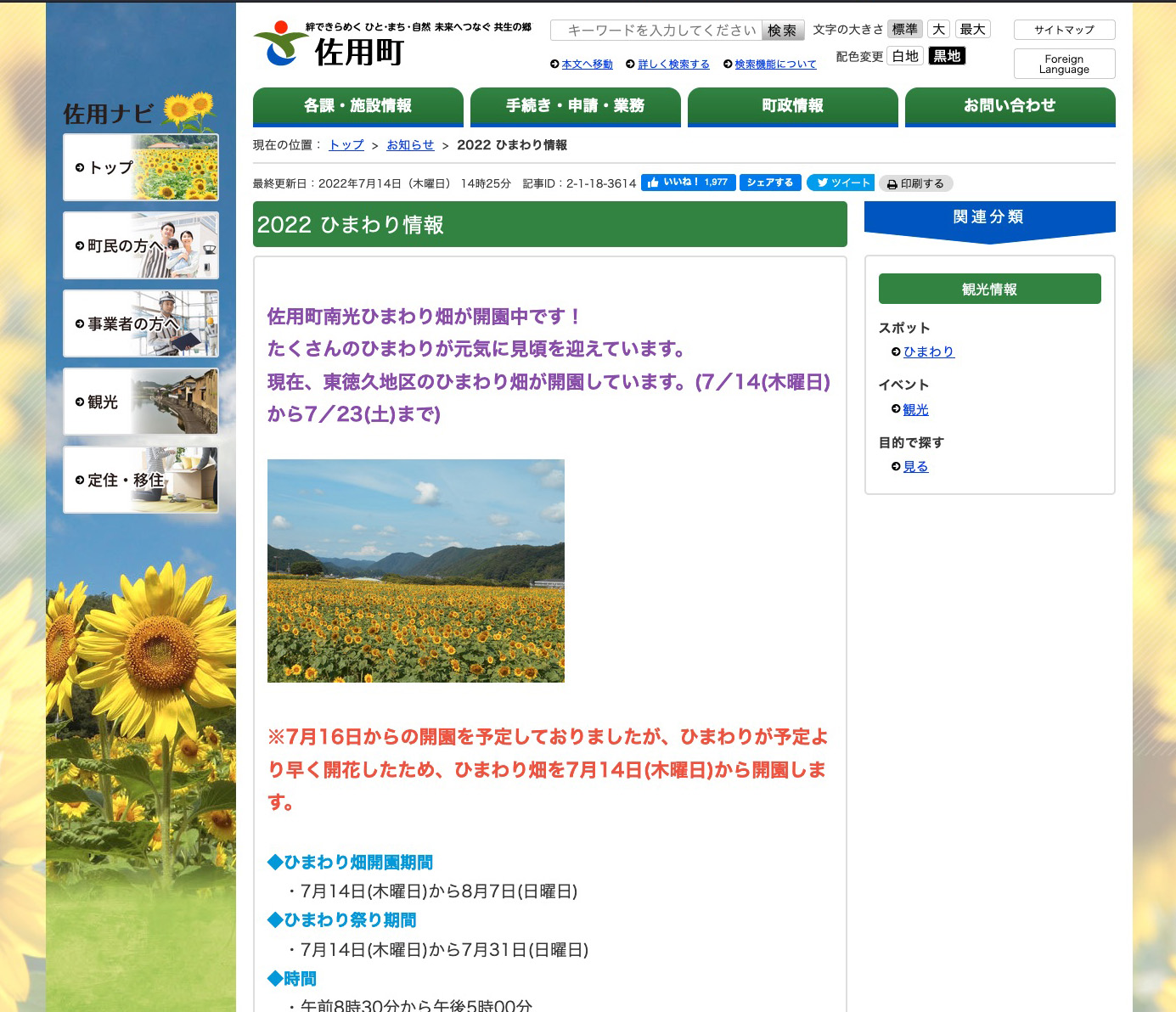Click the Sayo town logo
Screen dimensions: 1176x1012
329,45
